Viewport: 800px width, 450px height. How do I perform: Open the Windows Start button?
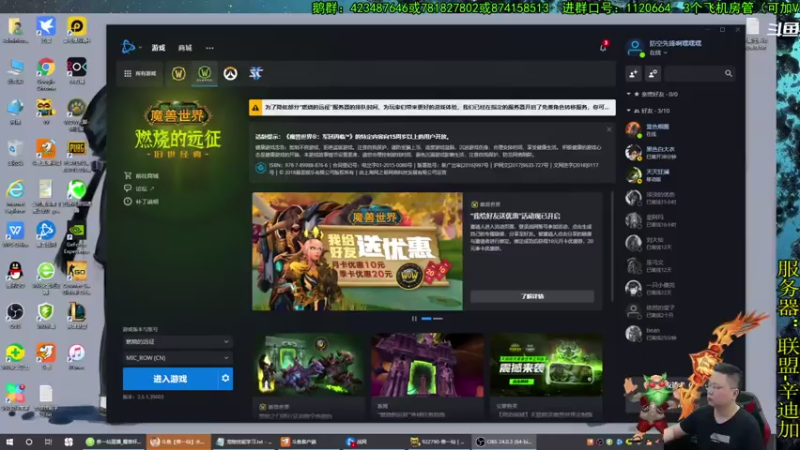[9, 442]
